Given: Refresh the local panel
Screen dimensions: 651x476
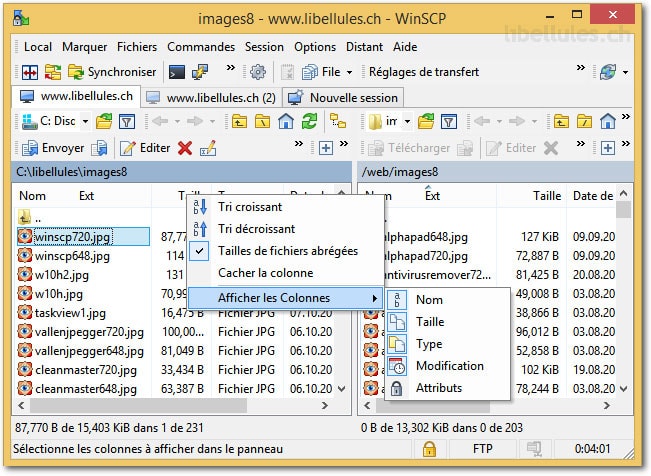Looking at the screenshot, I should 309,121.
